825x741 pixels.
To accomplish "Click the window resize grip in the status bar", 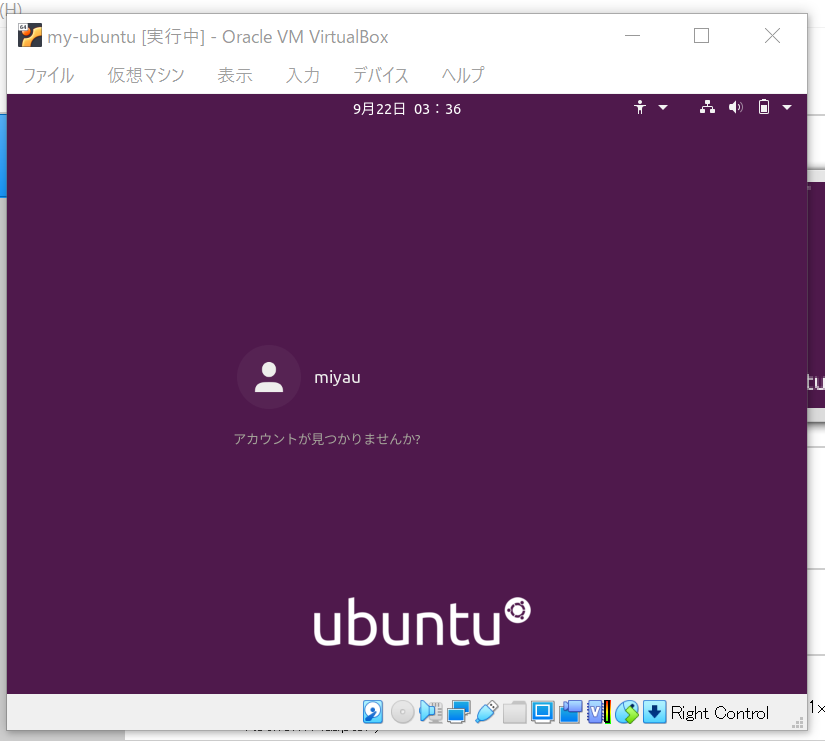I will point(798,722).
